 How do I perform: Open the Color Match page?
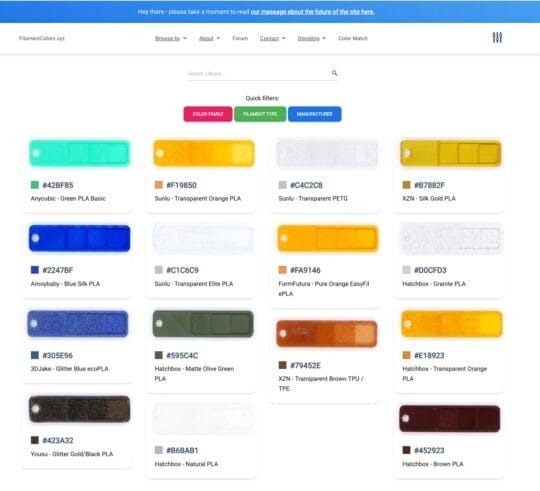click(x=353, y=38)
